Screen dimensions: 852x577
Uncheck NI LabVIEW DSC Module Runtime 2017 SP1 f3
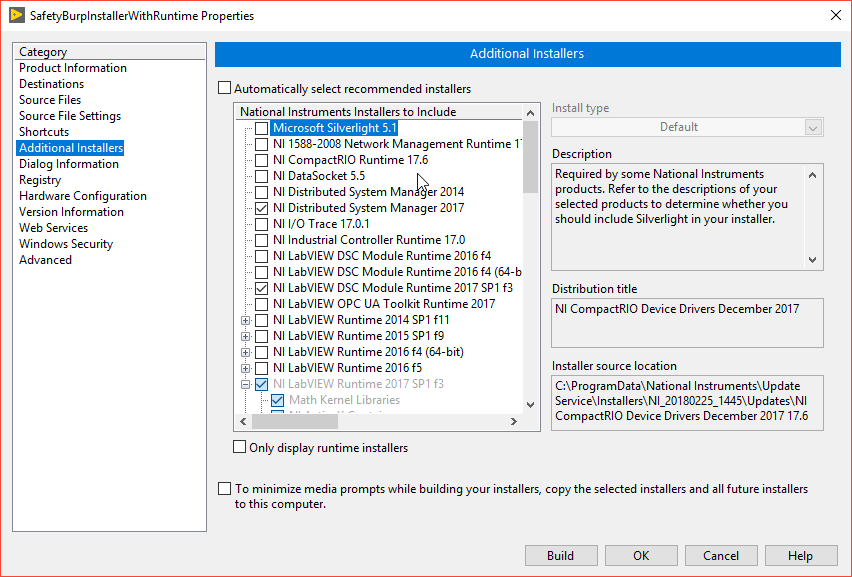pos(261,288)
